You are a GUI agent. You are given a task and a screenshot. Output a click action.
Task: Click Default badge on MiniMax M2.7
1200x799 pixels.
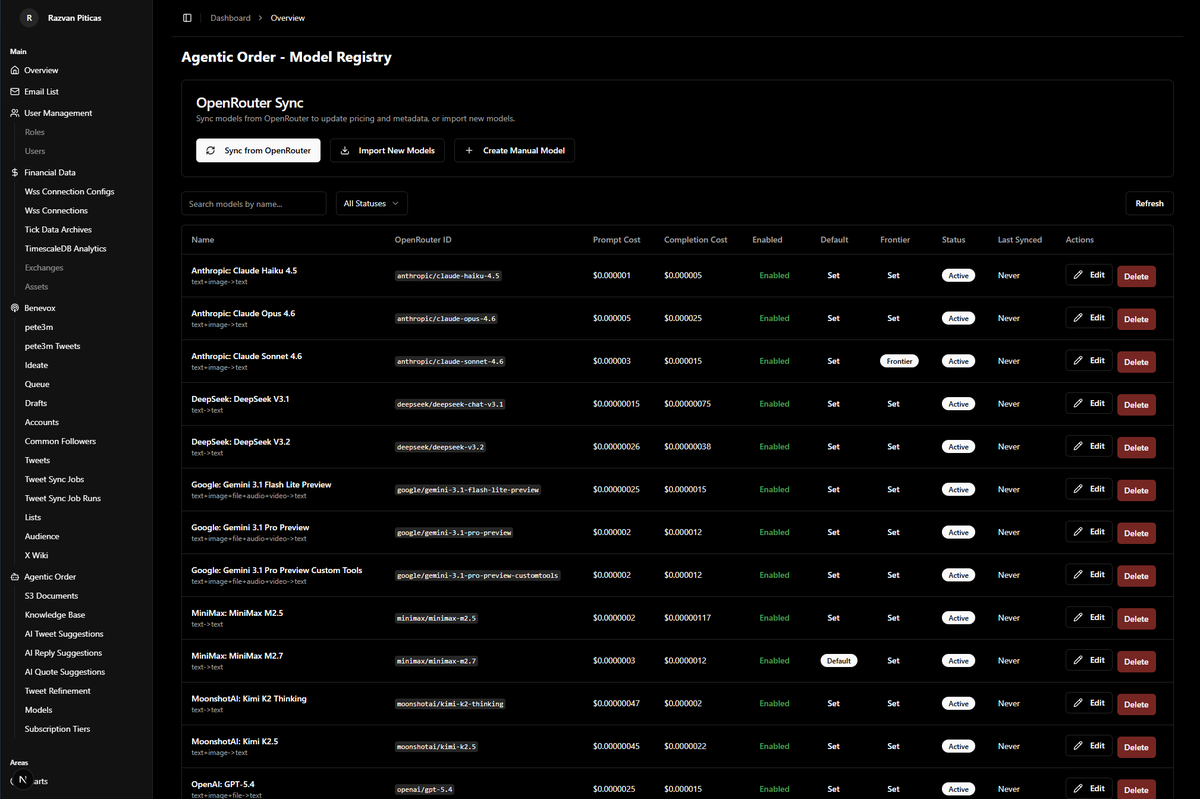839,661
